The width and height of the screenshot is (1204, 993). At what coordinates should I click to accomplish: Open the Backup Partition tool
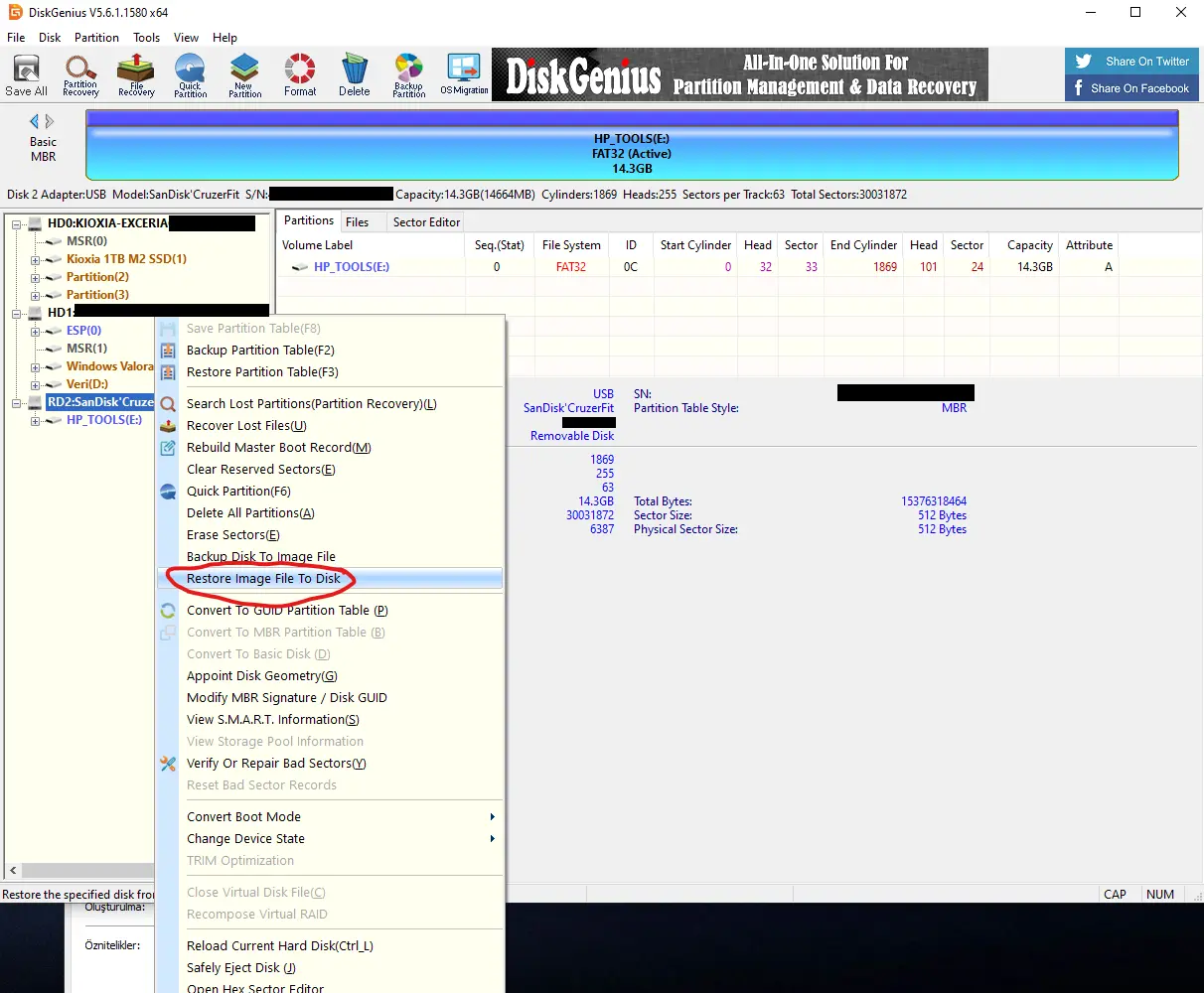[x=408, y=75]
